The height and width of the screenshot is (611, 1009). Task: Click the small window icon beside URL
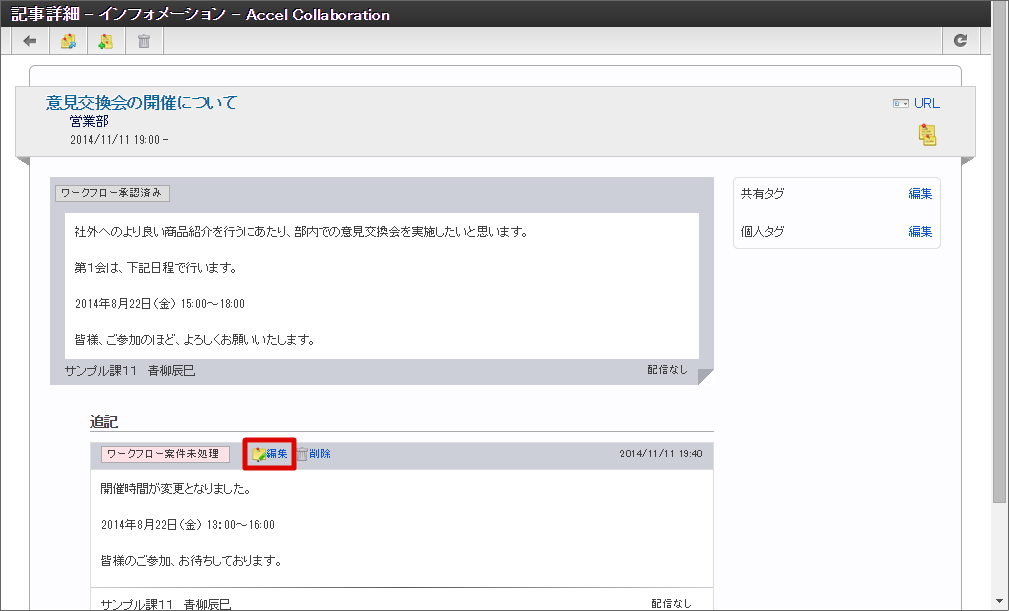[x=895, y=102]
